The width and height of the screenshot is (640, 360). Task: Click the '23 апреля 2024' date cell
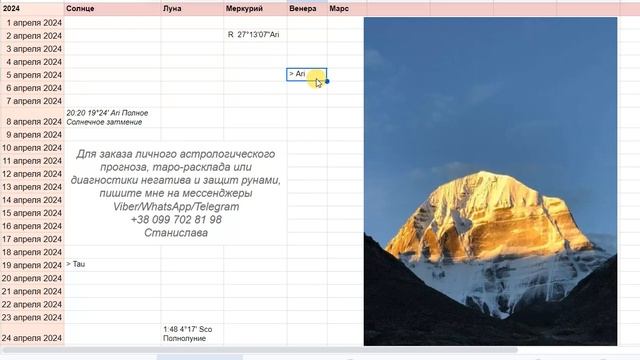pos(32,318)
